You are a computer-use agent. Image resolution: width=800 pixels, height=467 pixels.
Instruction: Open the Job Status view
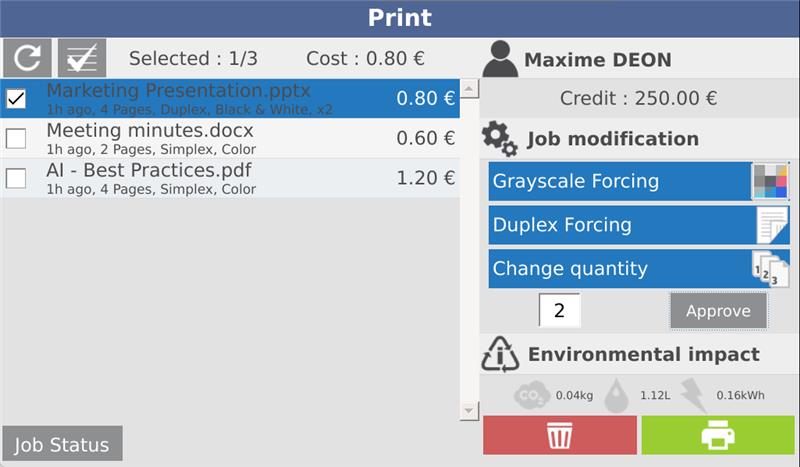click(x=62, y=444)
